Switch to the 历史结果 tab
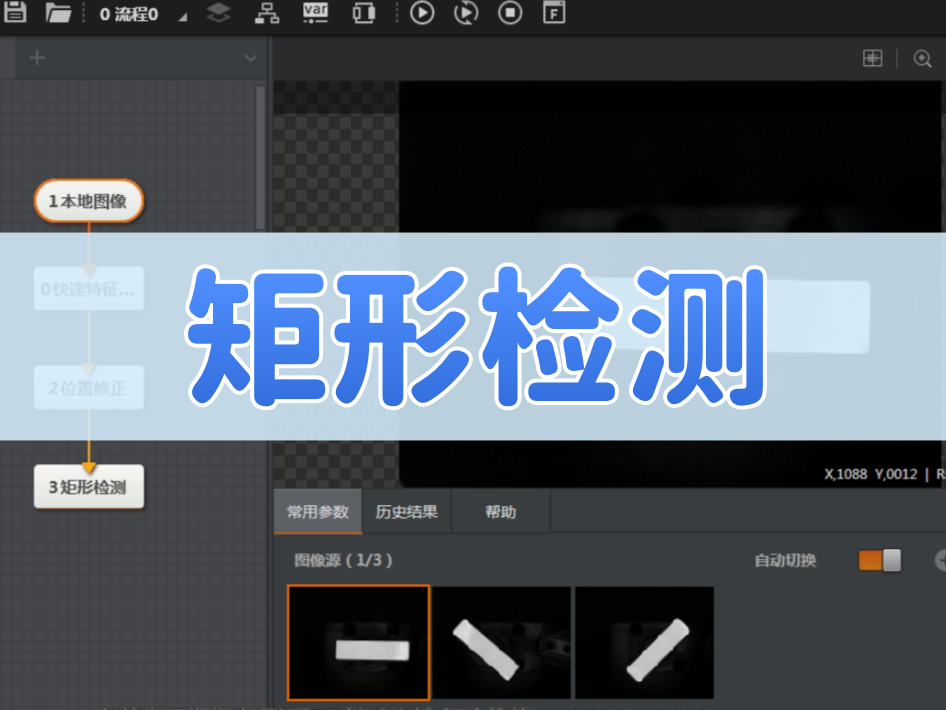The width and height of the screenshot is (946, 710). coord(407,512)
